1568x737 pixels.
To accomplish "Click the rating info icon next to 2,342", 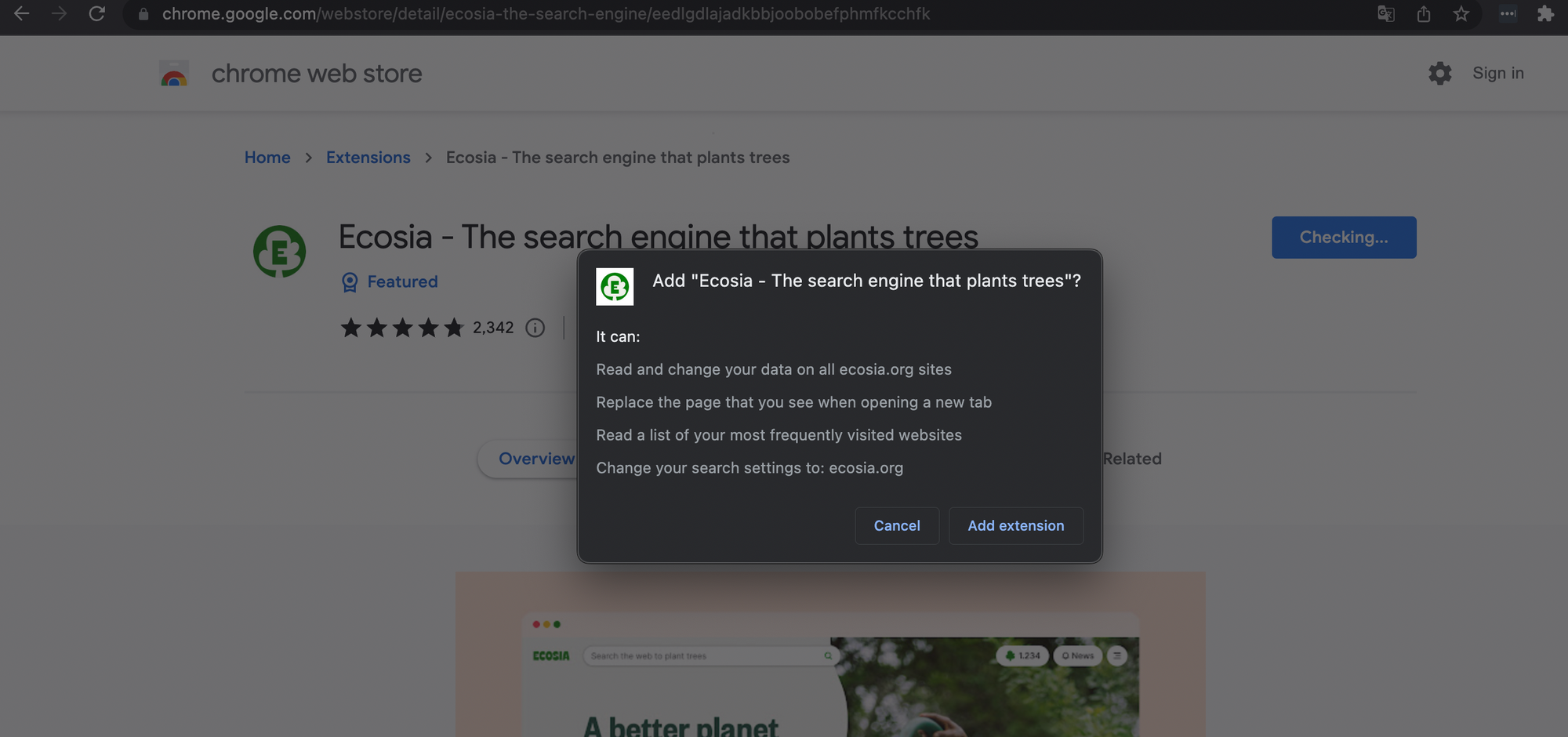I will [x=535, y=328].
